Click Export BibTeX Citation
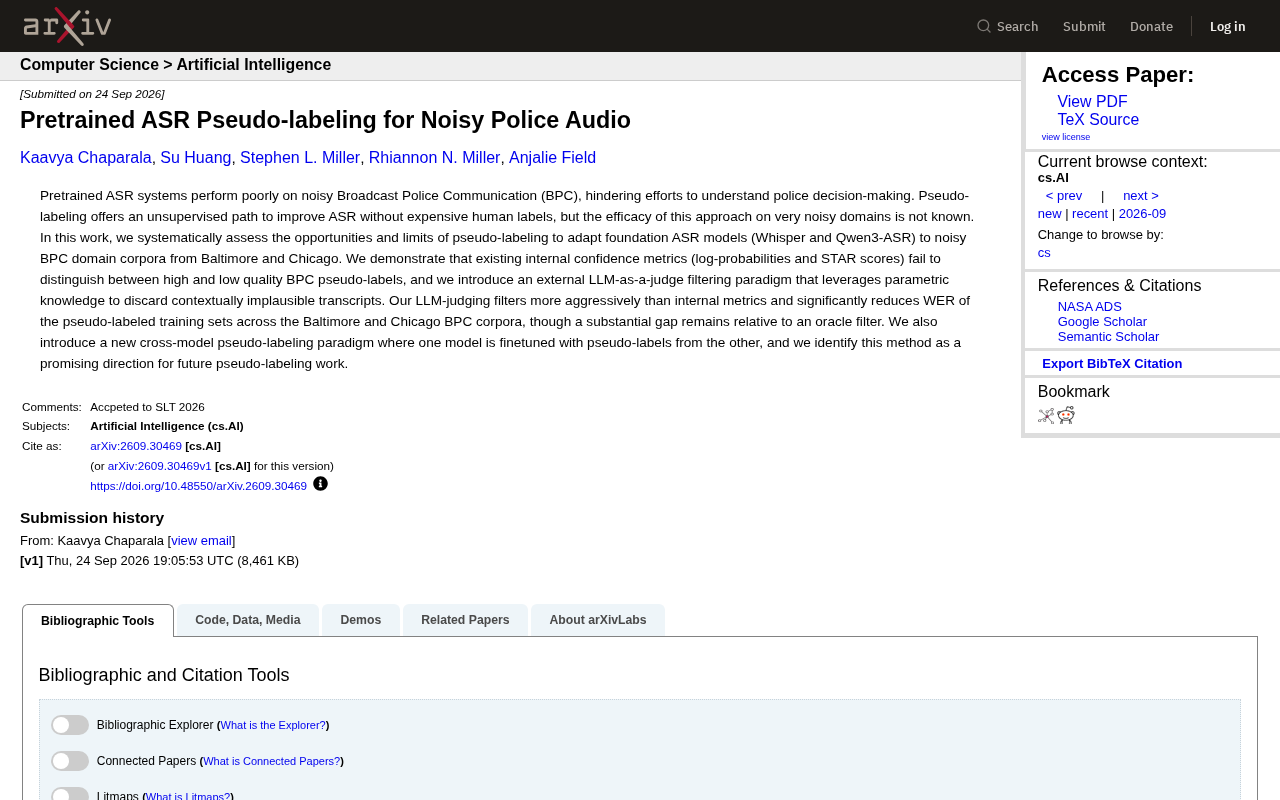This screenshot has height=800, width=1280. [1112, 364]
